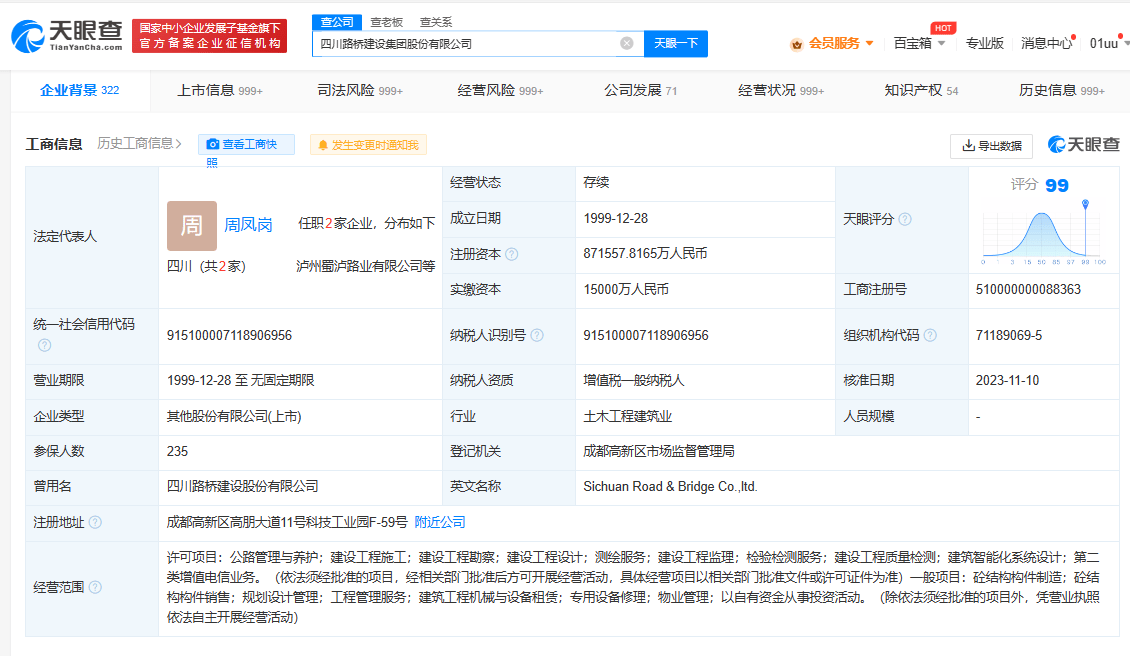Image resolution: width=1130 pixels, height=656 pixels.
Task: Click the 导出数据 button
Action: tap(992, 146)
